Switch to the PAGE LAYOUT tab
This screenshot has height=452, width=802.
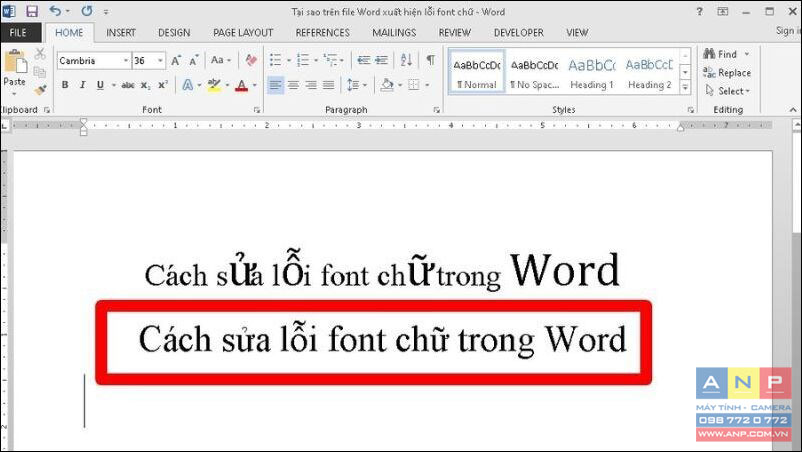243,33
